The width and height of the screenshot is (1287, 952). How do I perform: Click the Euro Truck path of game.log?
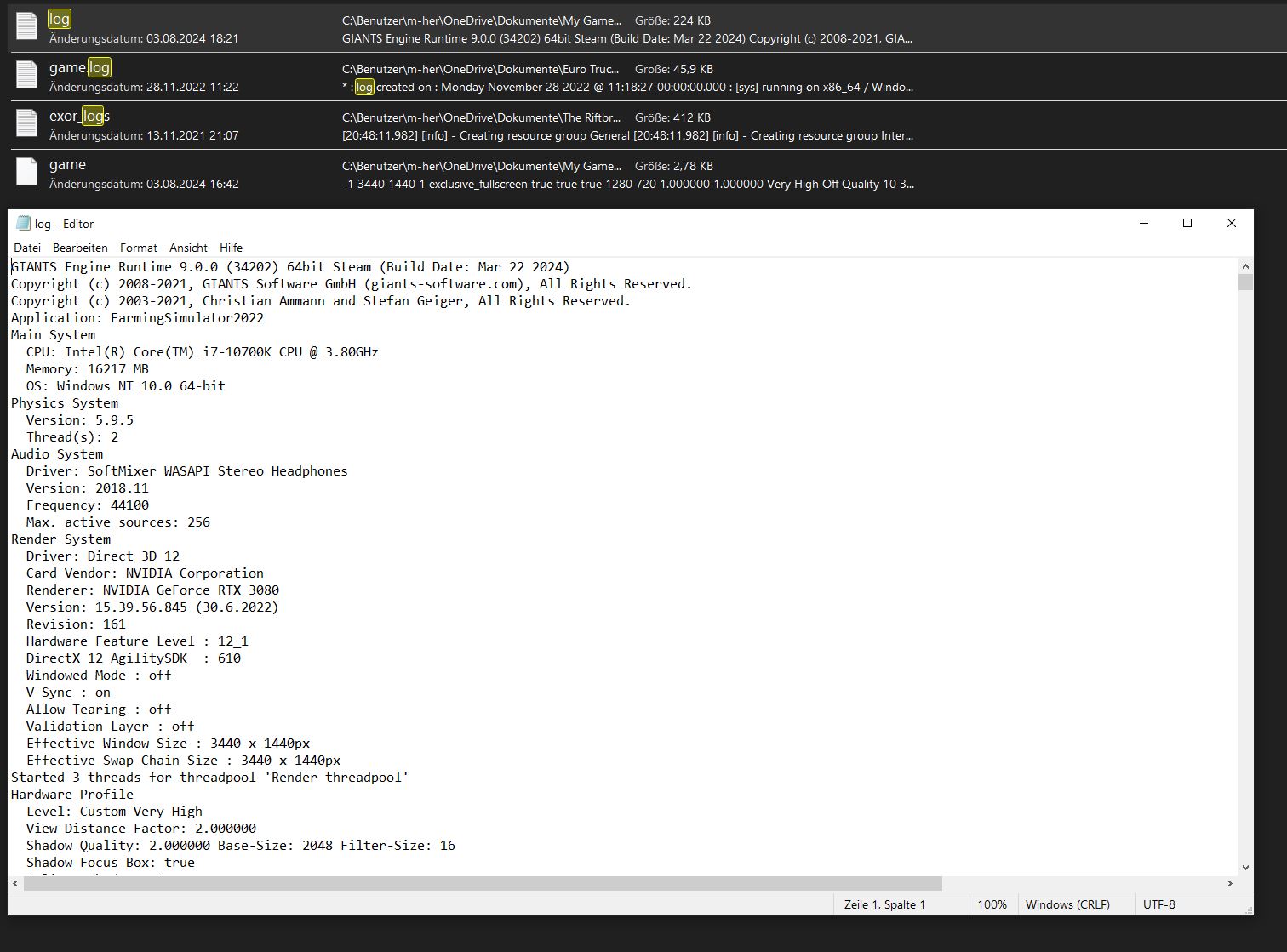481,69
